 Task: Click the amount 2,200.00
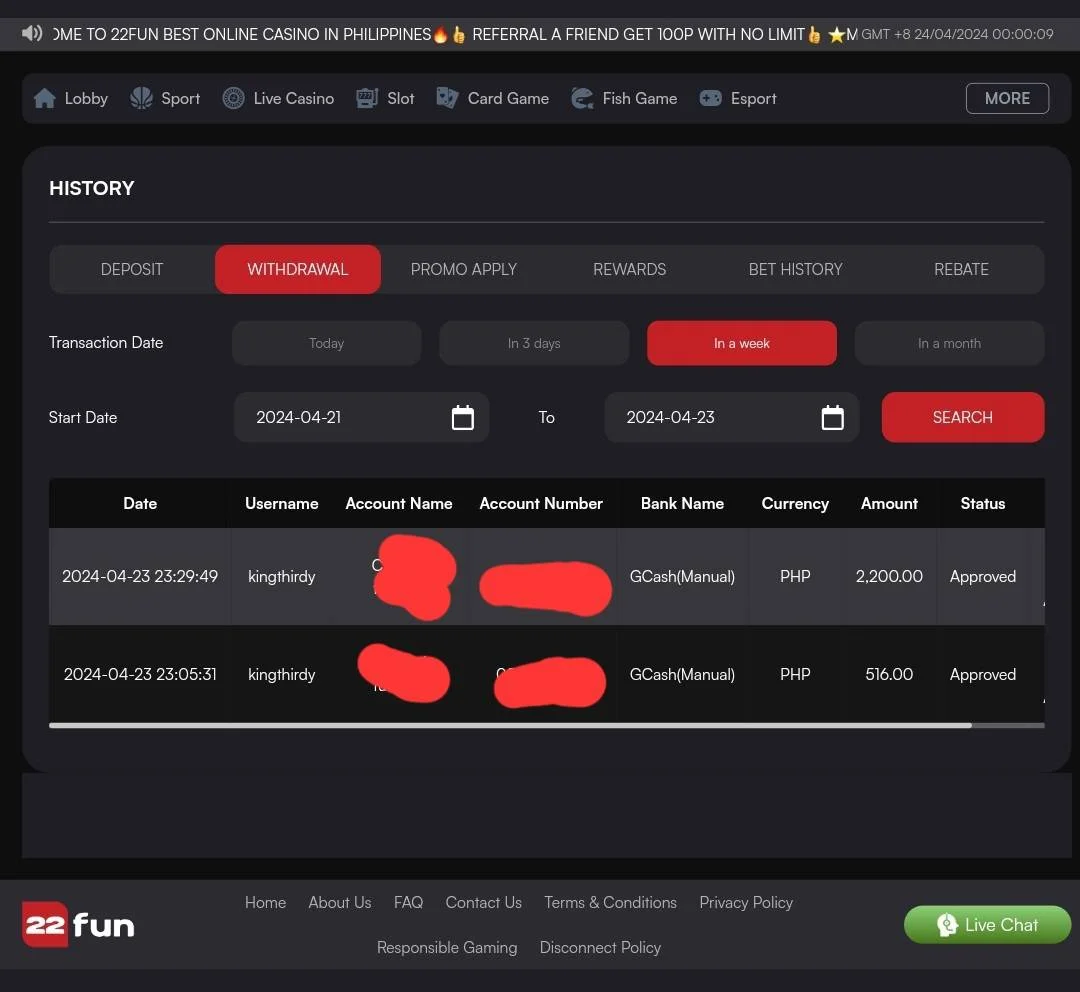[889, 576]
